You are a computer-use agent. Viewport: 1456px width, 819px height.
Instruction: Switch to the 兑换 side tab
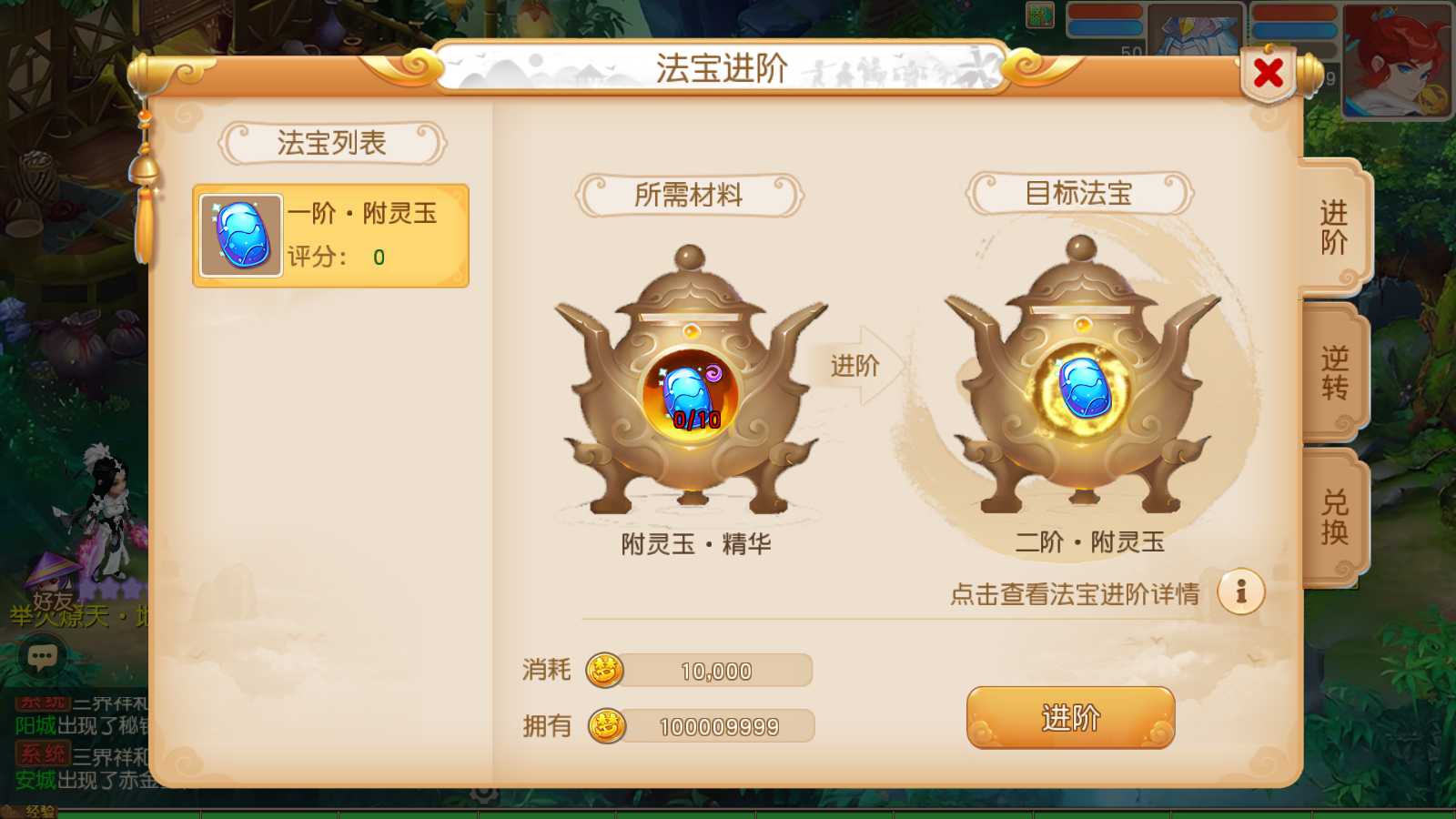click(x=1334, y=517)
